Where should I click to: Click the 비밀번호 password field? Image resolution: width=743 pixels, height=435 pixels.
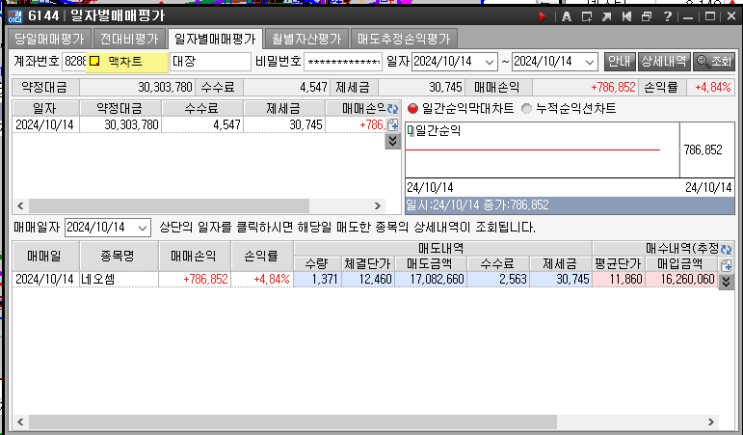pos(343,62)
